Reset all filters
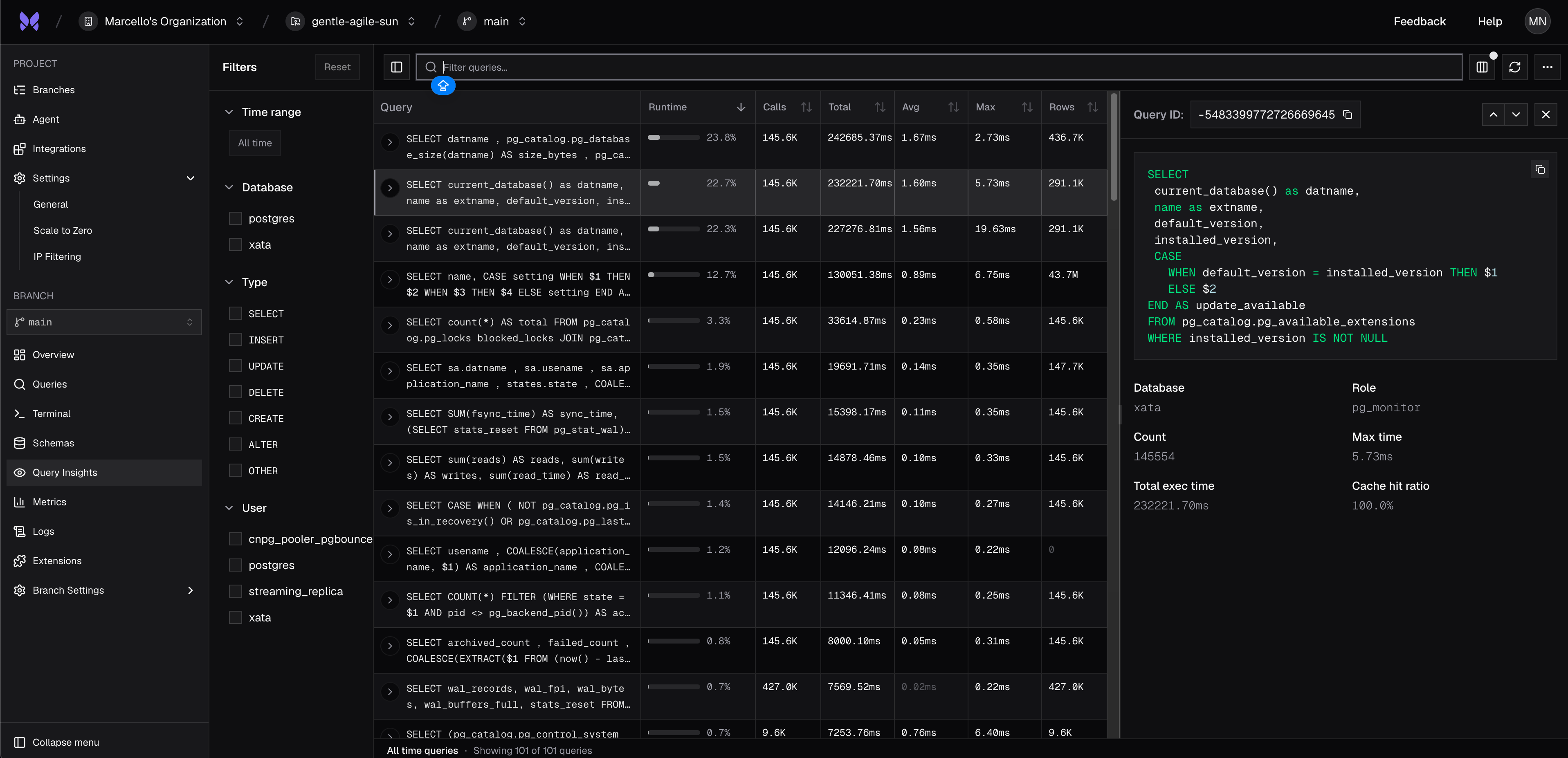 point(337,67)
